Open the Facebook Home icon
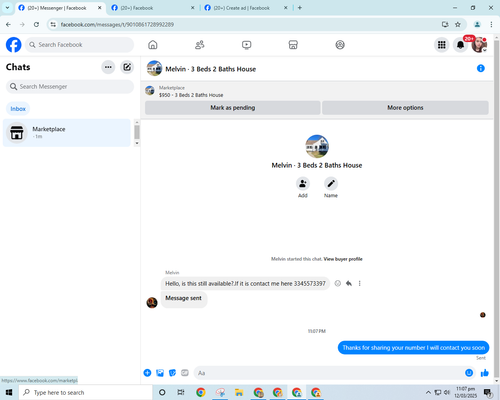 153,45
